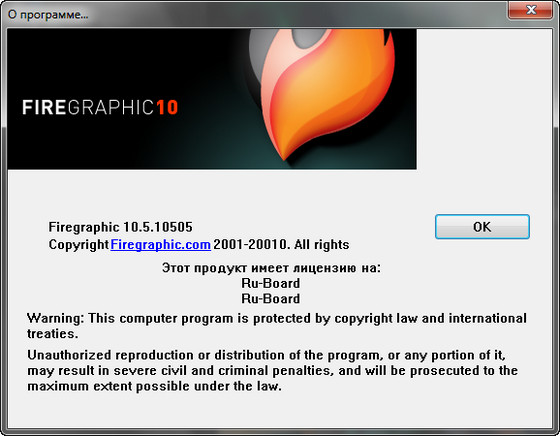Click the О программе... title bar text
Viewport: 560px width, 436px height.
[48, 15]
